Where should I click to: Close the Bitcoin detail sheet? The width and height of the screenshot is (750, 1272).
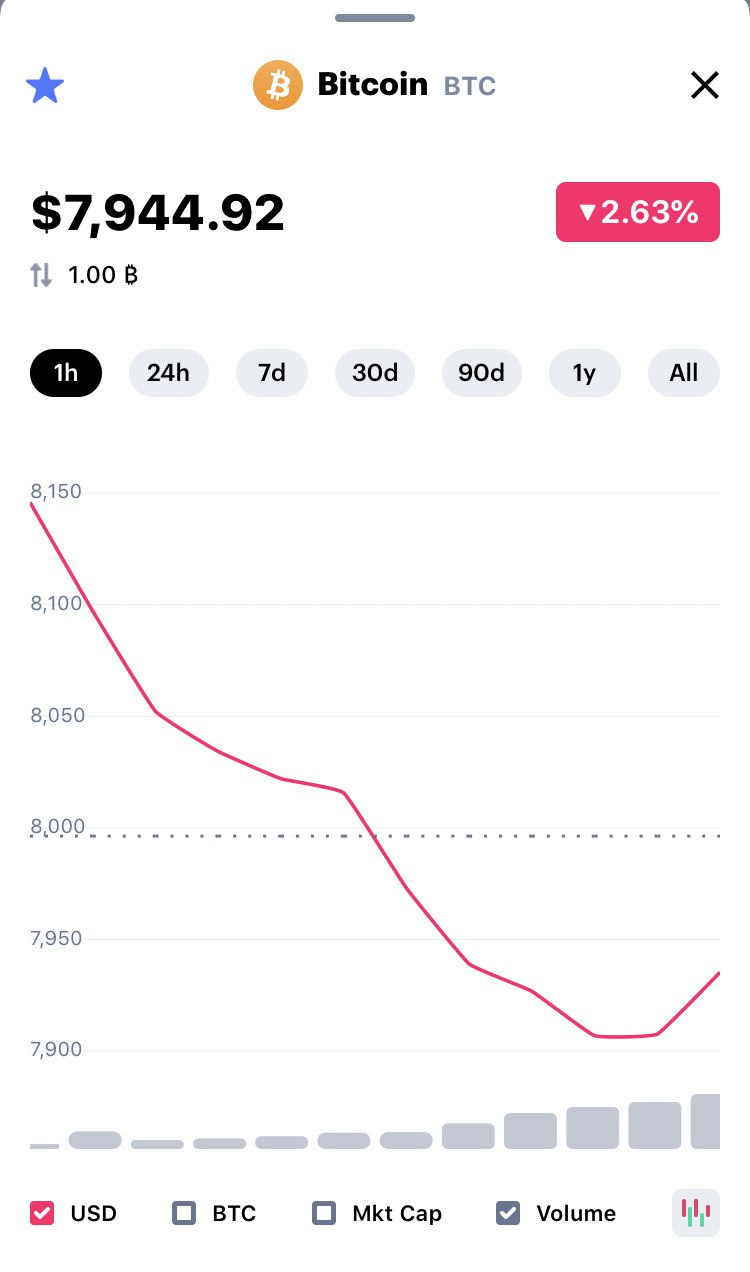(705, 86)
